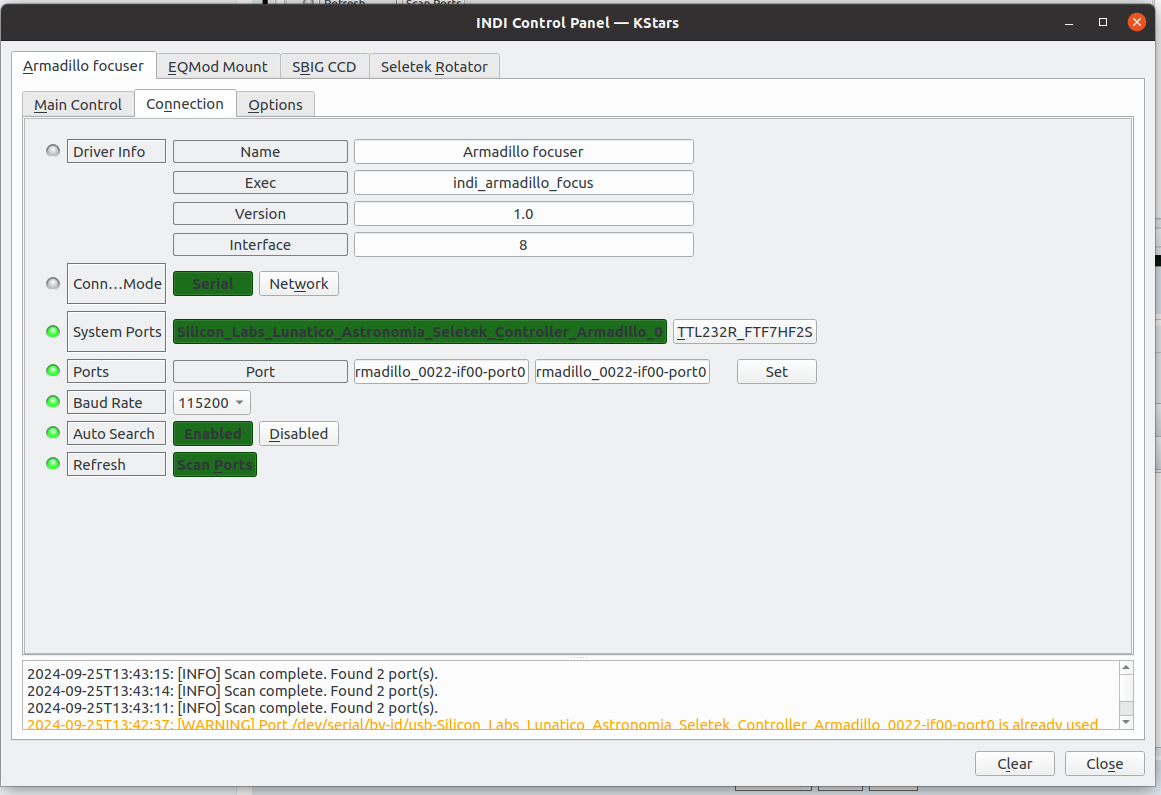Click the interface value 8
1161x795 pixels.
pos(523,245)
